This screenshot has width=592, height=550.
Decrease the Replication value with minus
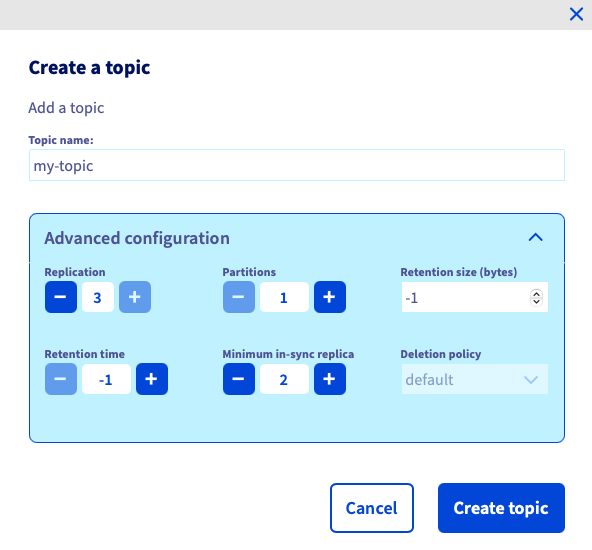[x=61, y=297]
